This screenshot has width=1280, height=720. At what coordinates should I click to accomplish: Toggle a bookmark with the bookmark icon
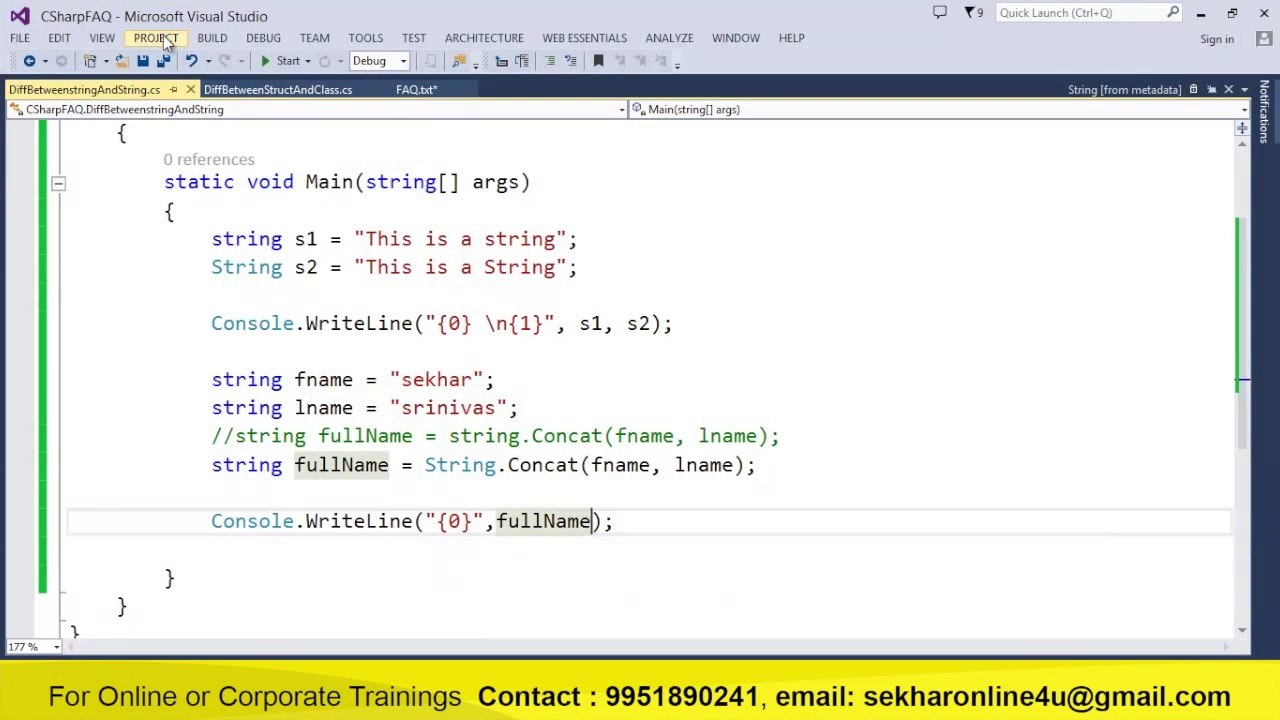pyautogui.click(x=598, y=61)
